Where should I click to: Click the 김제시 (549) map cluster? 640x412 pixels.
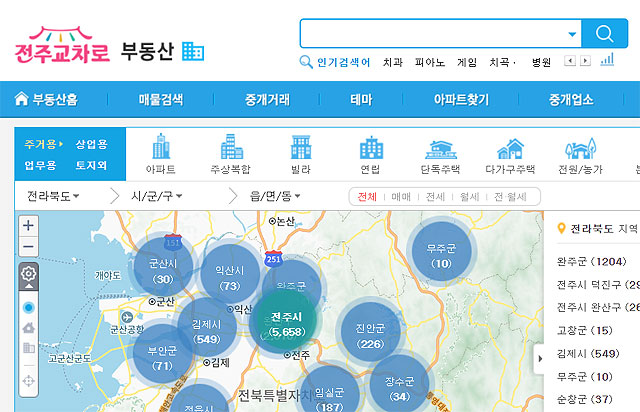coord(207,328)
